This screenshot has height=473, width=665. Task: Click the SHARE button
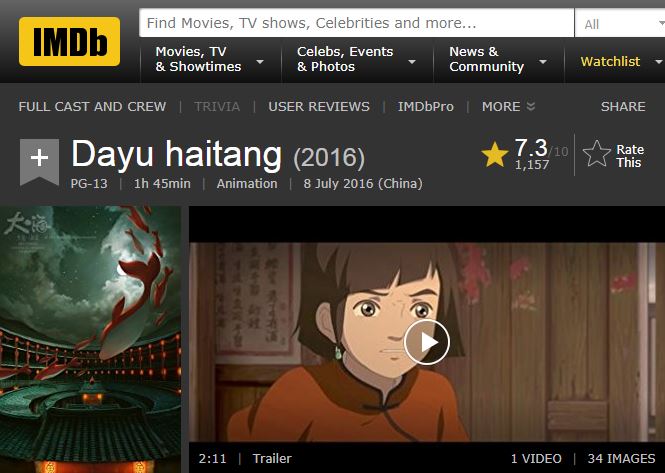(x=623, y=106)
